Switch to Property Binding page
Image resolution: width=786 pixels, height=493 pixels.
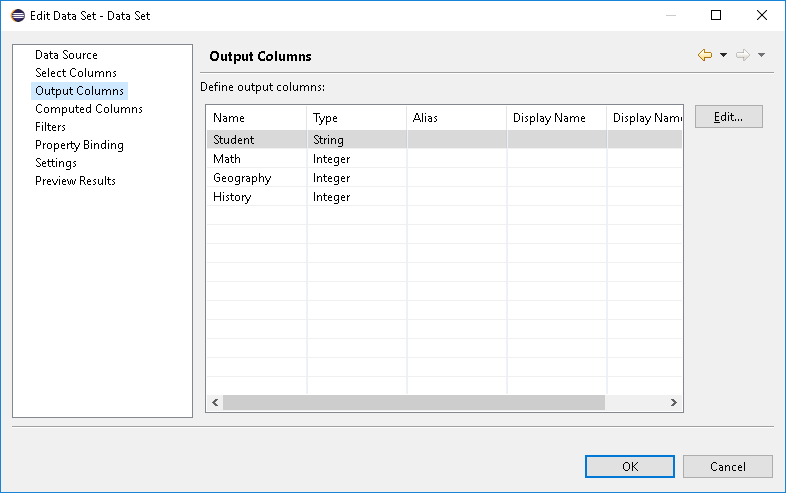pos(79,145)
